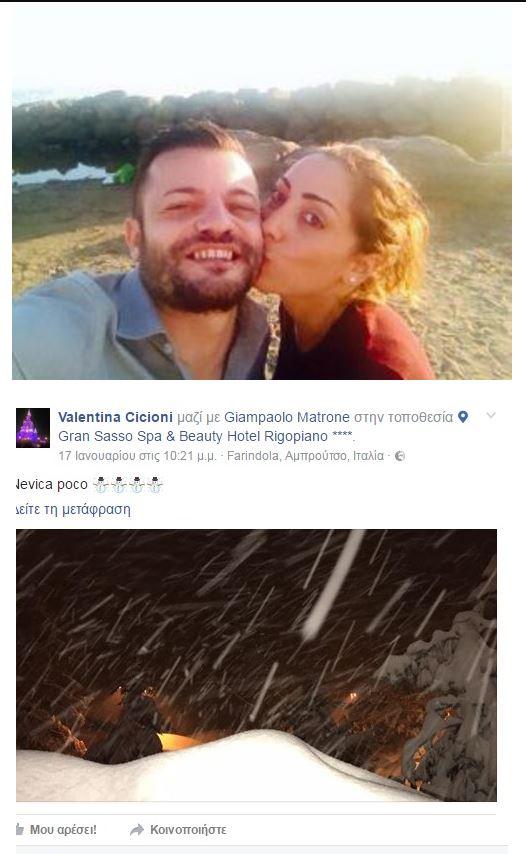Open the Gran Sasso Spa & Beauty Hotel Rigopiano page

pos(193,436)
